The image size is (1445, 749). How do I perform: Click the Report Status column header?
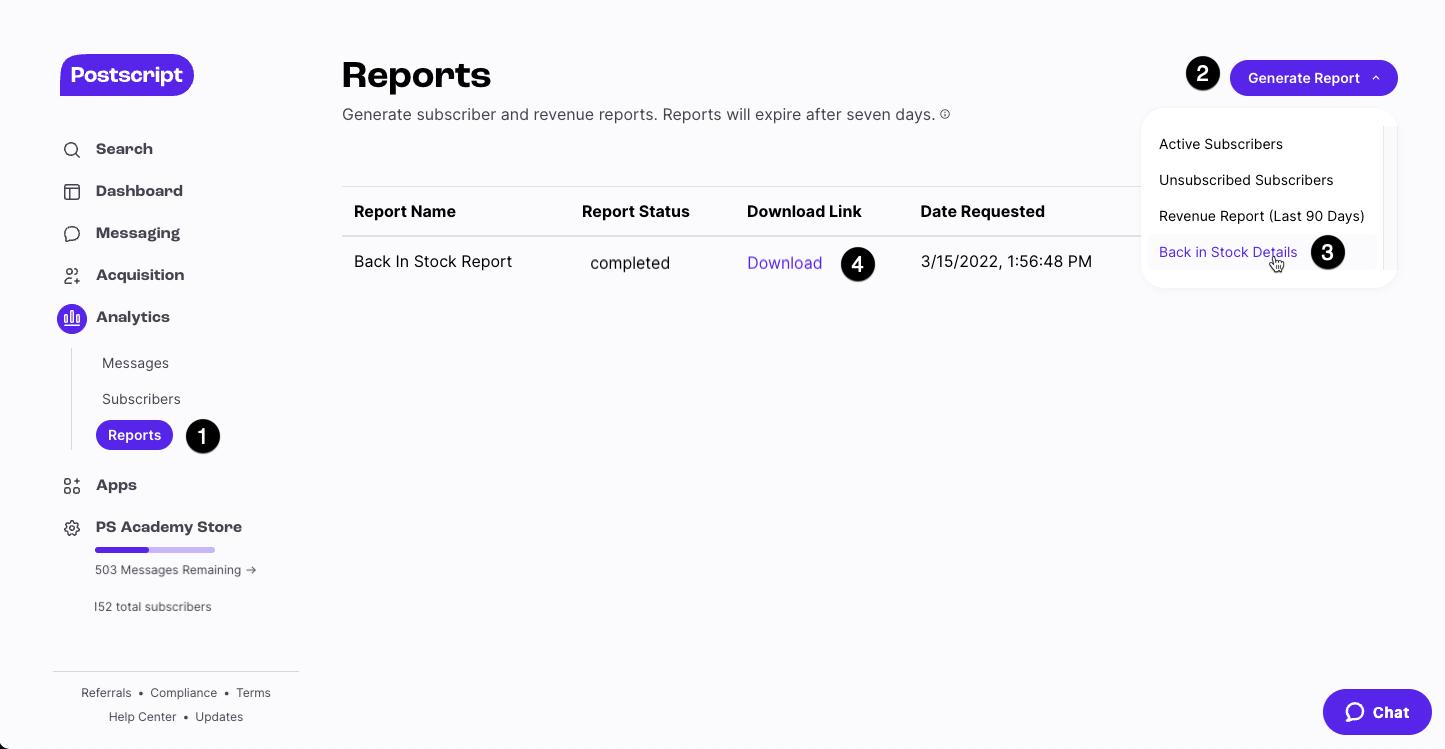point(636,212)
